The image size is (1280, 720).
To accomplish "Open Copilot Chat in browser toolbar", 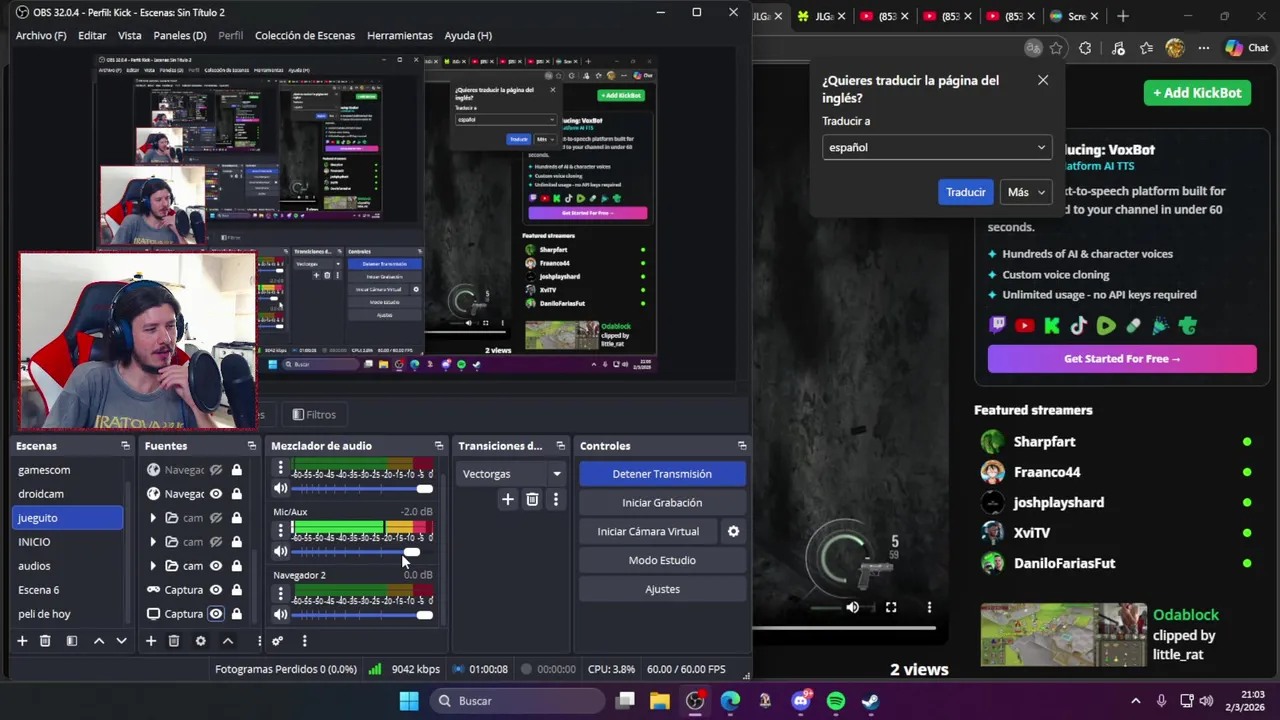I will click(x=1247, y=48).
